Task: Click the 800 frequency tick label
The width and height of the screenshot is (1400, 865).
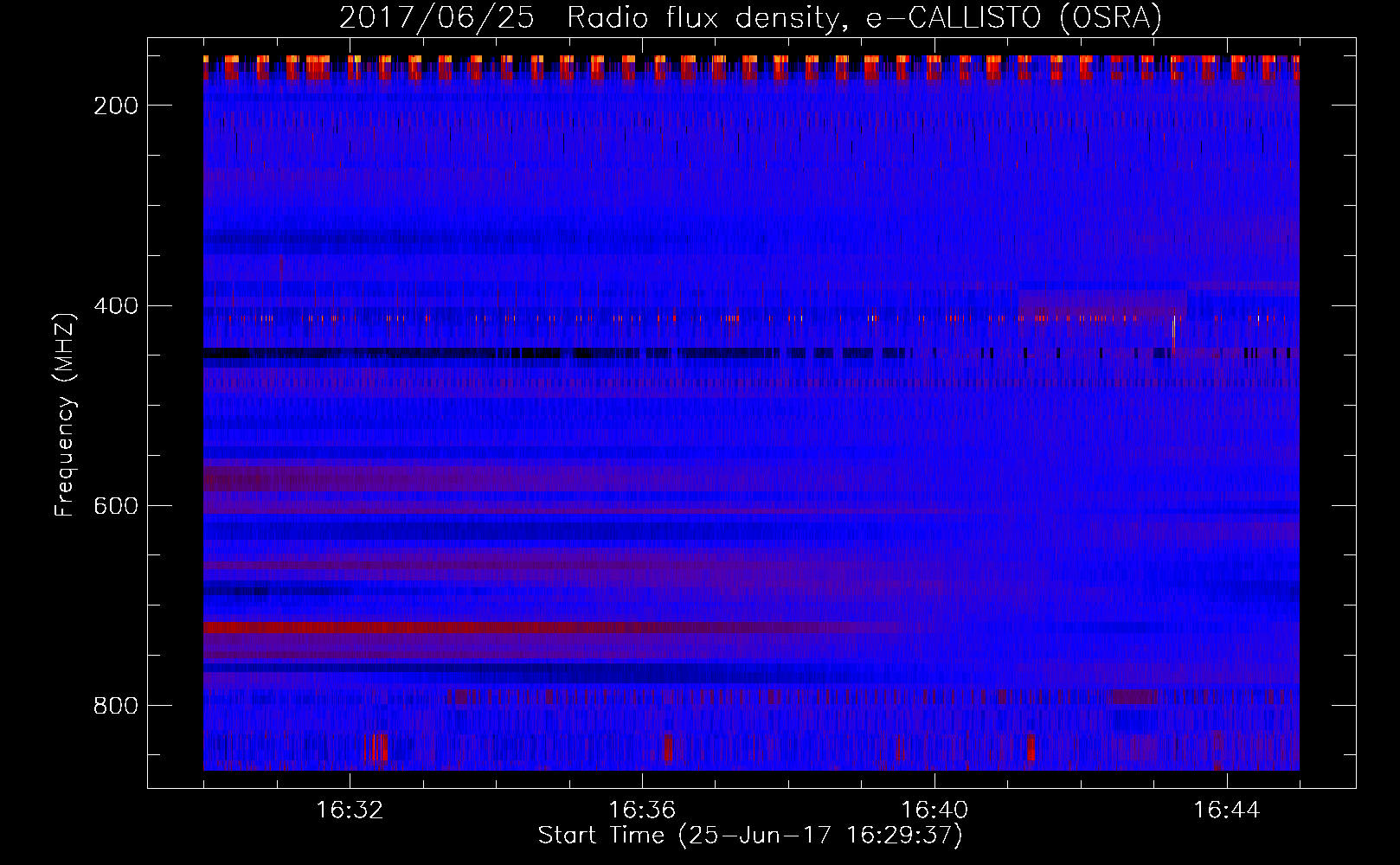Action: click(116, 705)
